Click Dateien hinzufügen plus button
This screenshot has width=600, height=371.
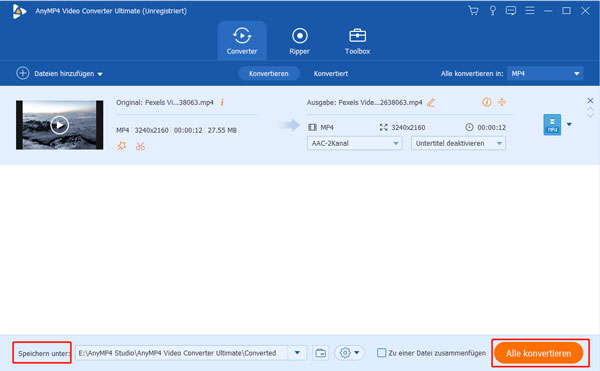click(23, 73)
